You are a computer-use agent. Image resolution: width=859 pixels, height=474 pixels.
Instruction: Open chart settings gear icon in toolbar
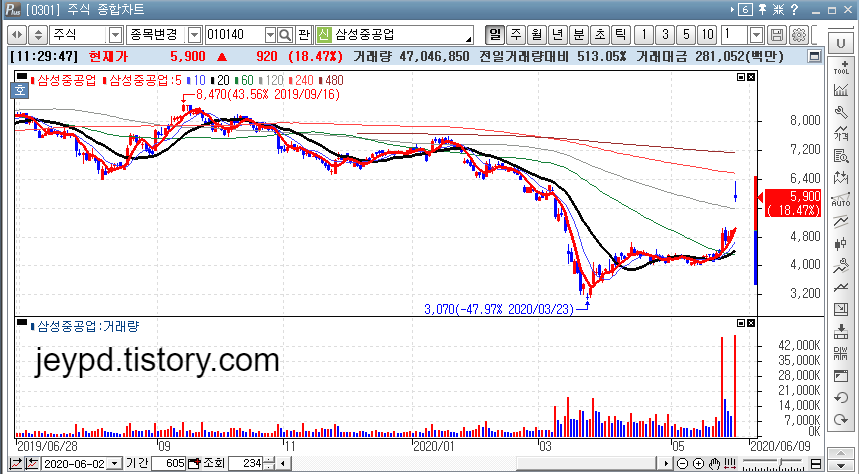[798, 35]
